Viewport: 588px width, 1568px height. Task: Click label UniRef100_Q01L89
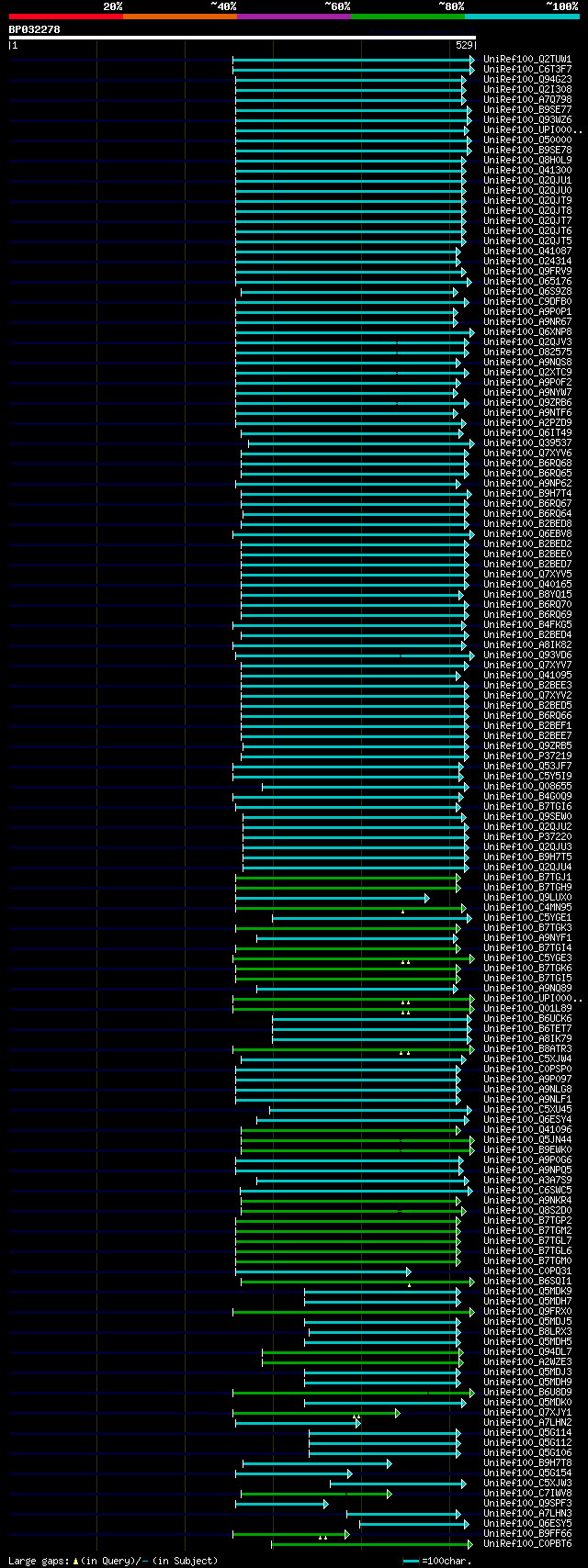[x=527, y=1008]
